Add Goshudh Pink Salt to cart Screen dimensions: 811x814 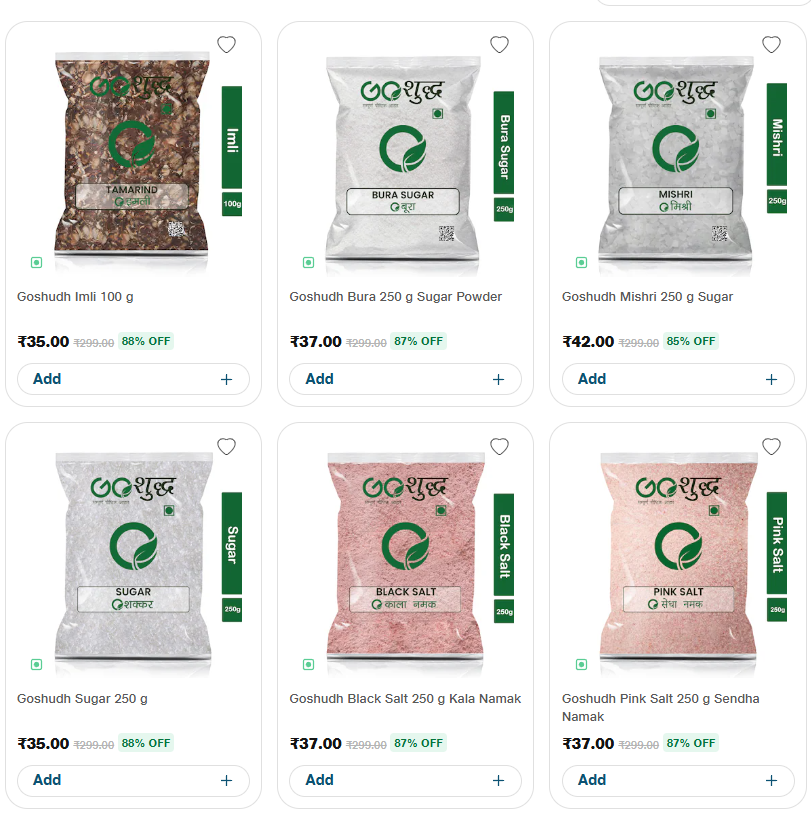678,780
